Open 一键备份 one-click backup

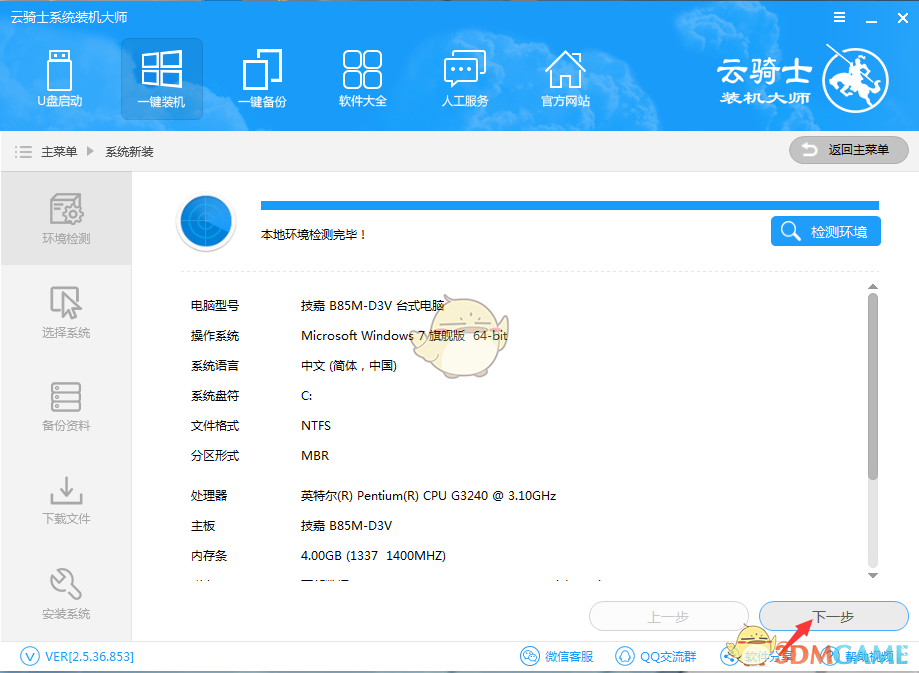(262, 78)
